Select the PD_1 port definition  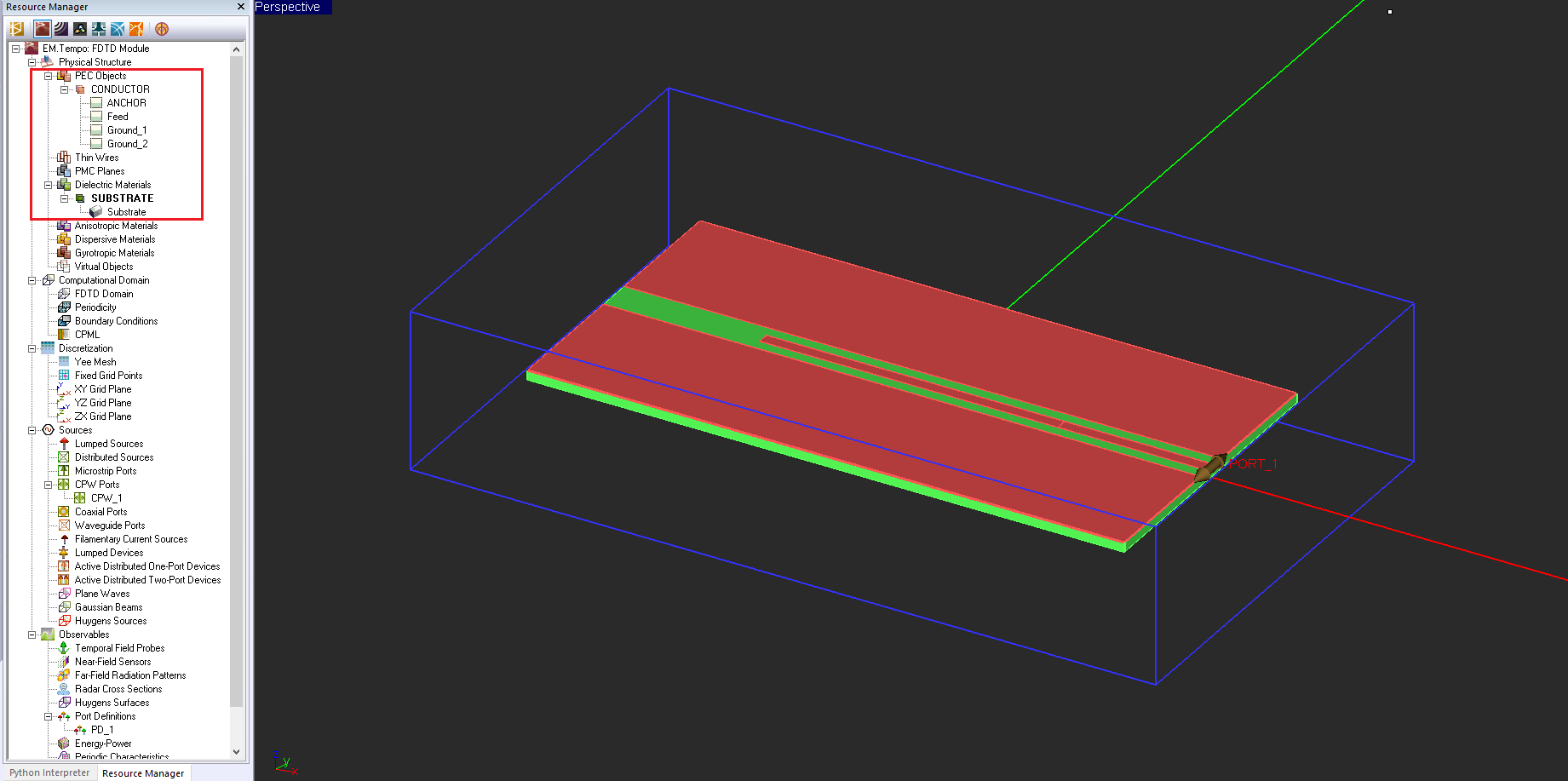(x=102, y=730)
